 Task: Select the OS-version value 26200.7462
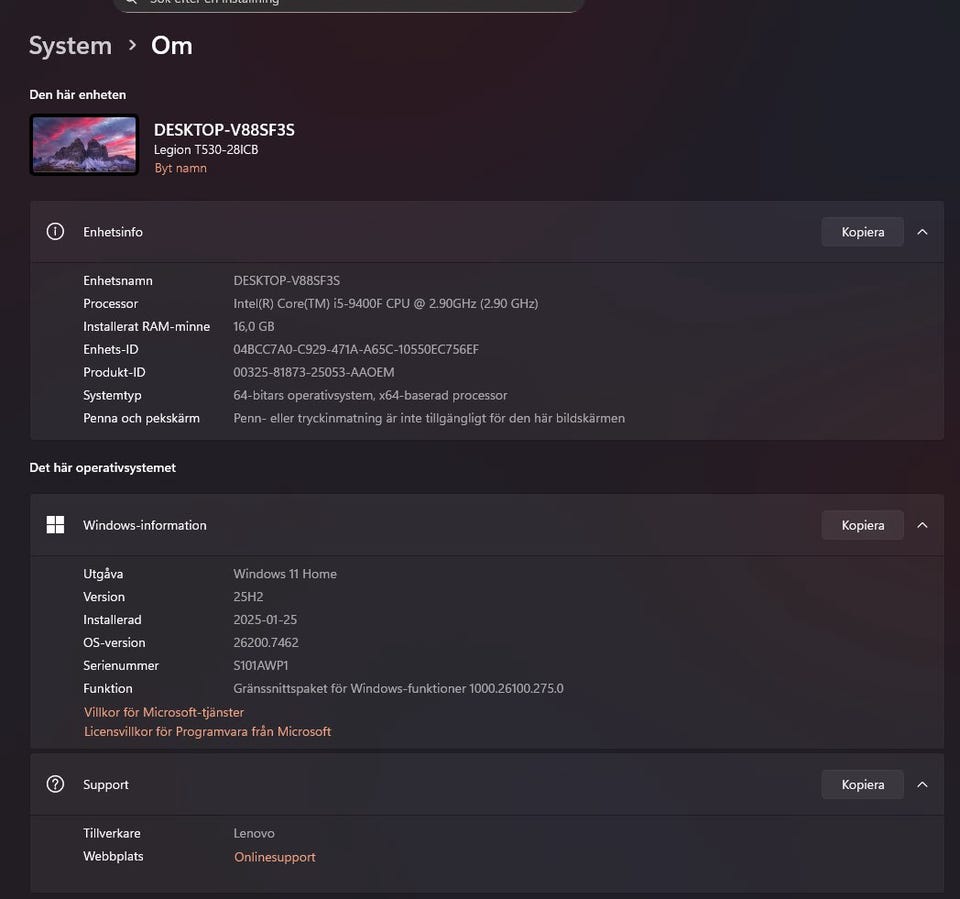[266, 642]
